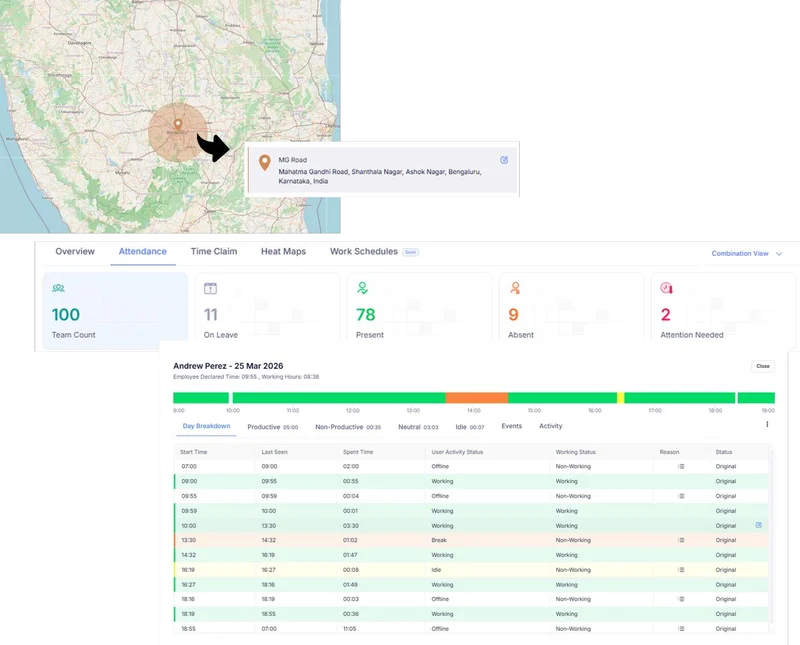This screenshot has height=645, width=800.
Task: Close the Andrew Perez details panel
Action: pos(763,366)
